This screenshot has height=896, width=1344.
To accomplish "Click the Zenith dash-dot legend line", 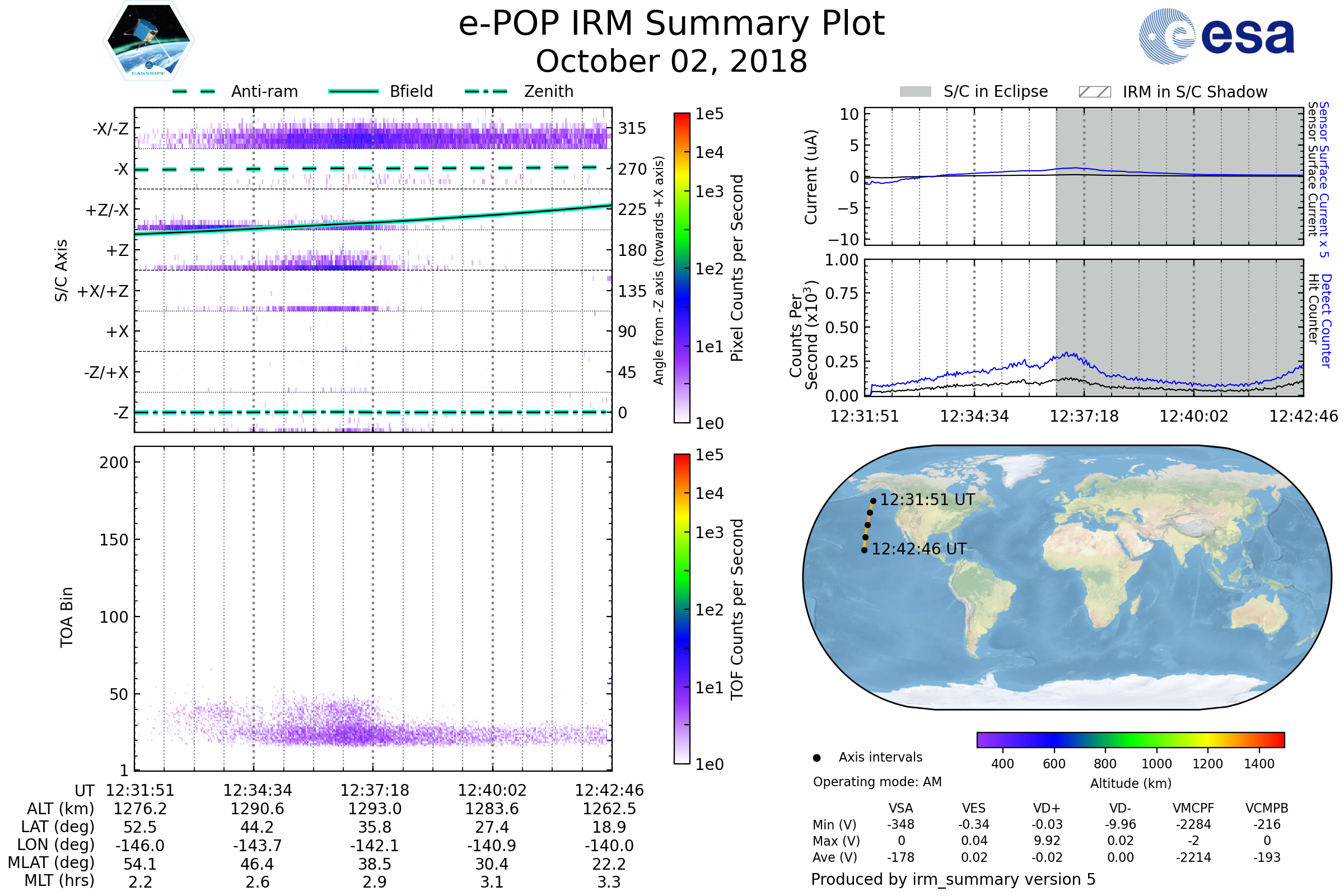I will coord(486,91).
